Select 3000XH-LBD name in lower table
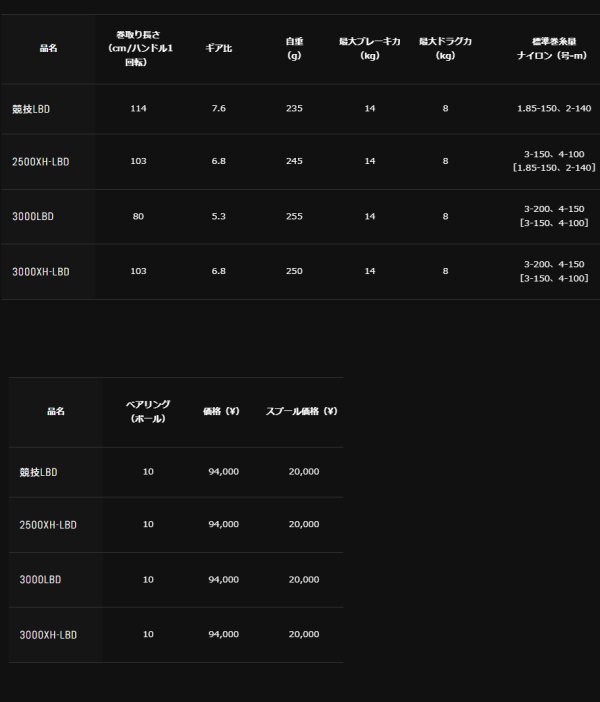This screenshot has width=600, height=702. coord(48,635)
